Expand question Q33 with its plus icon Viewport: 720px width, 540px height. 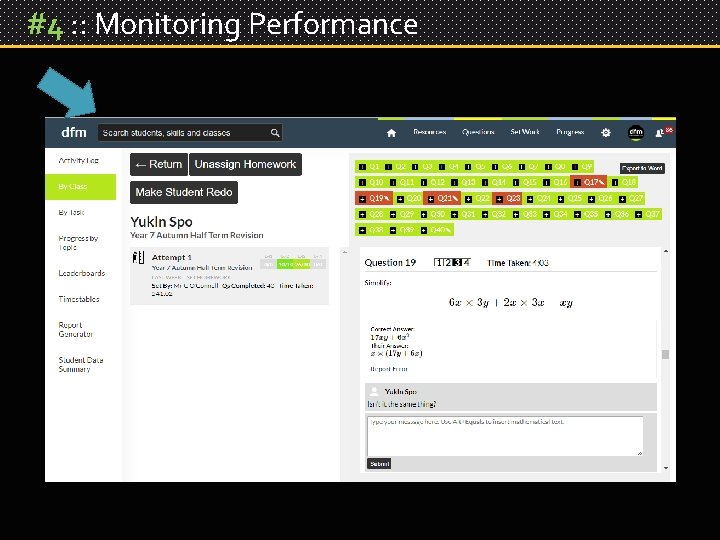tap(516, 214)
